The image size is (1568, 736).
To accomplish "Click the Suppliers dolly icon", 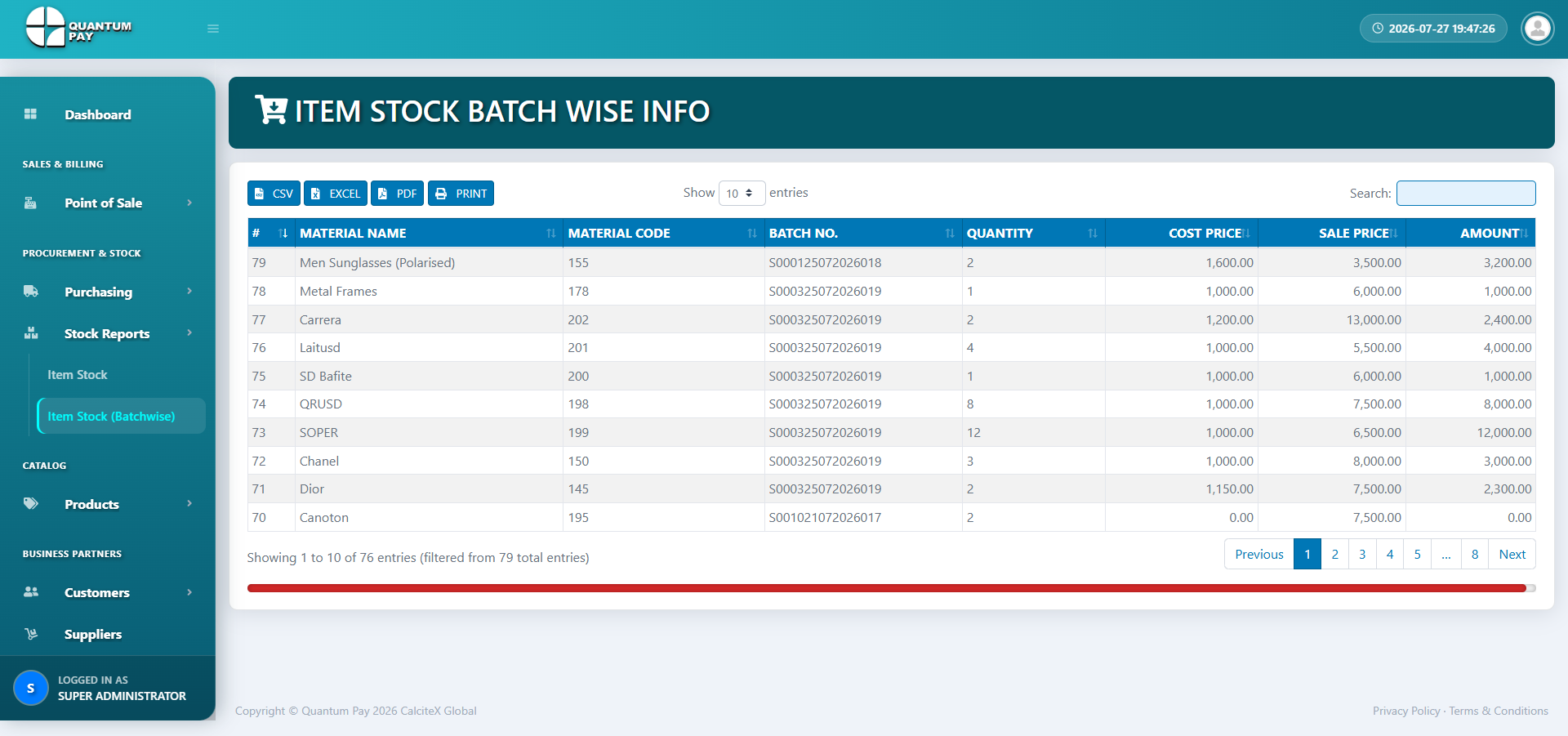I will 31,634.
